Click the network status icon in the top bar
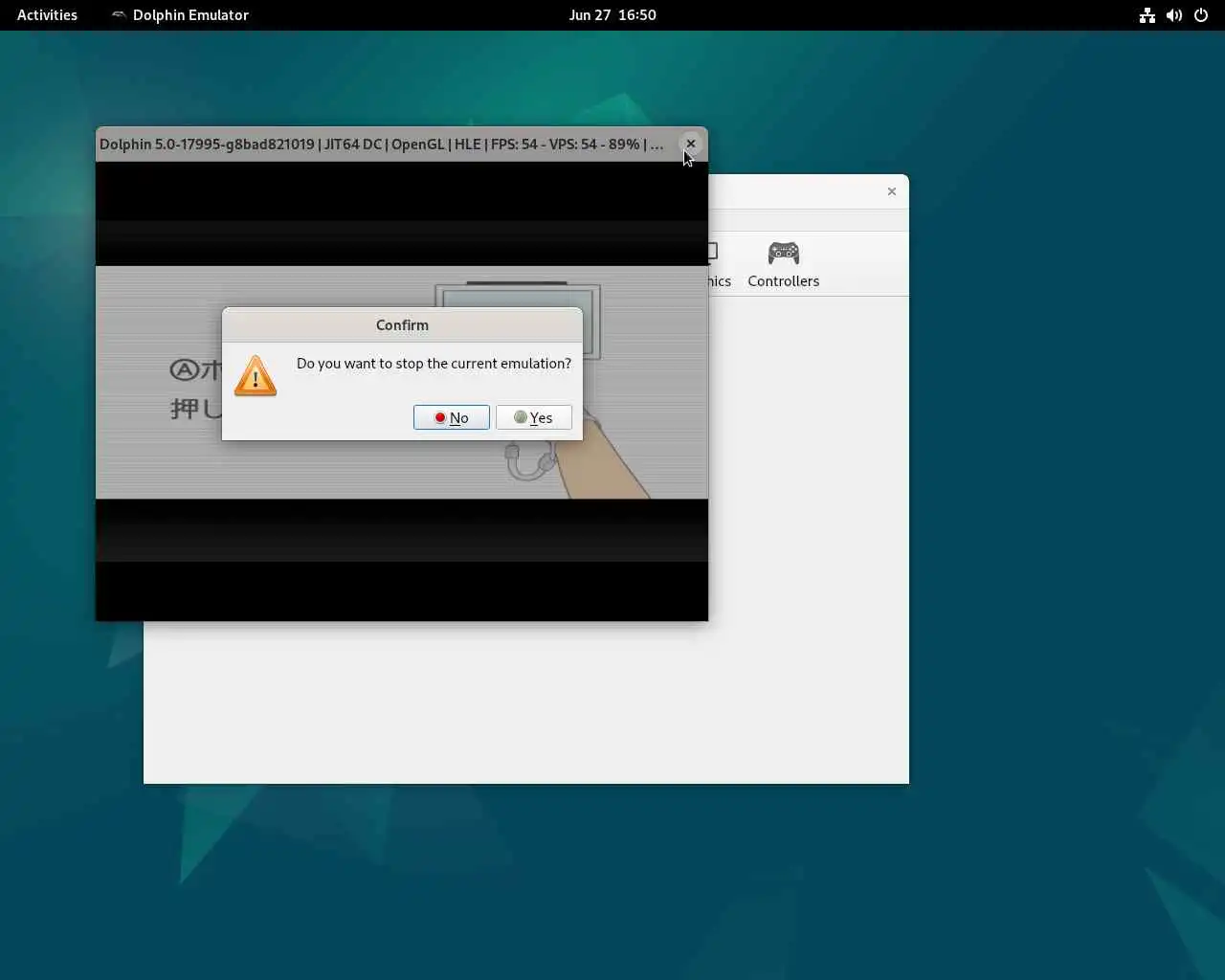Image resolution: width=1225 pixels, height=980 pixels. [x=1147, y=15]
